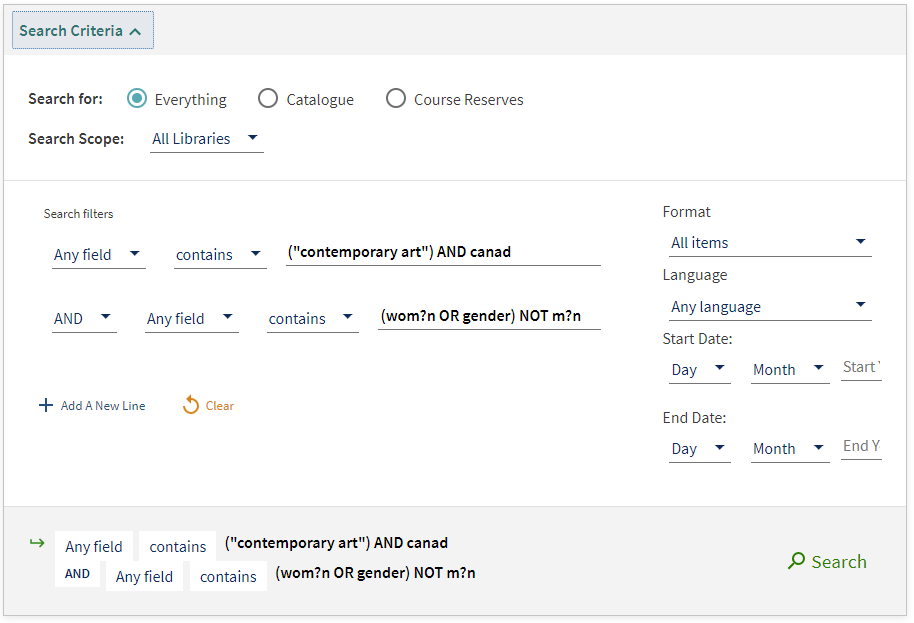Collapse Search Criteria using the chevron icon
This screenshot has width=914, height=623.
click(x=135, y=31)
